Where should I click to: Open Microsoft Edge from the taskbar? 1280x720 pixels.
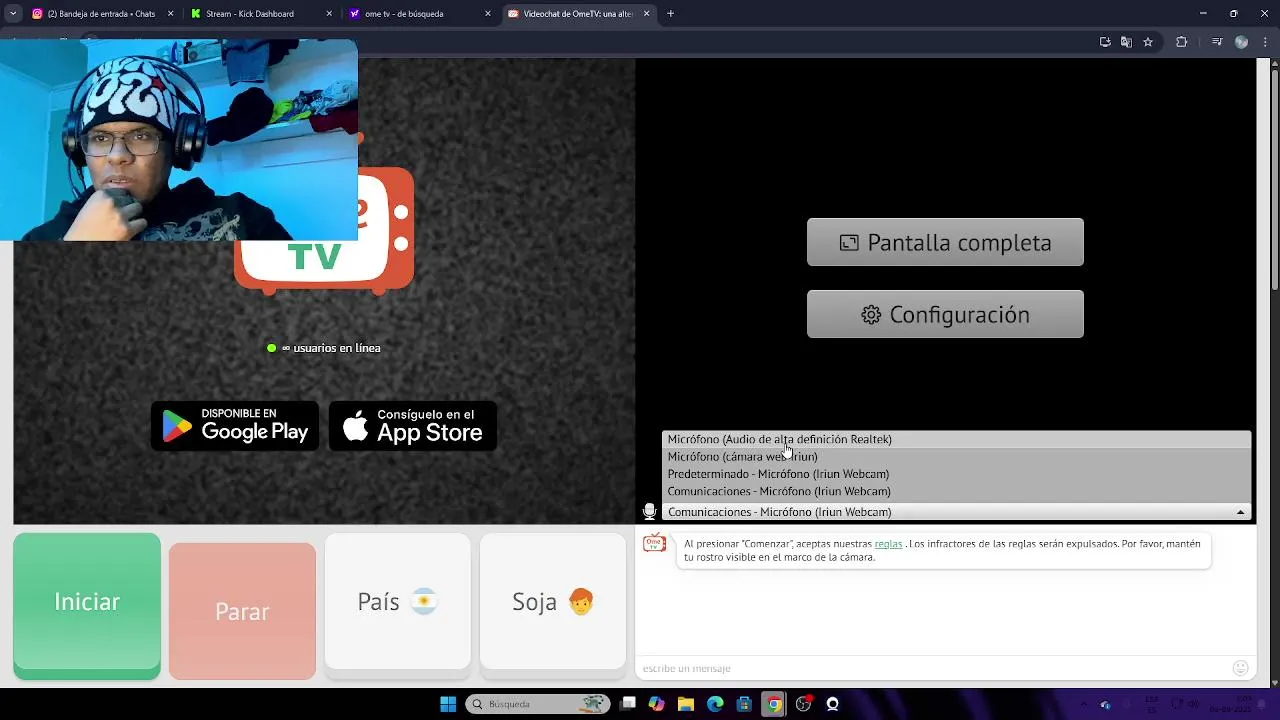click(x=715, y=704)
